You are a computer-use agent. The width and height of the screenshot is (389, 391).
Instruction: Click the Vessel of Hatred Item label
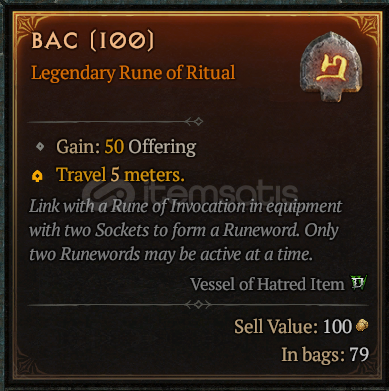[267, 284]
